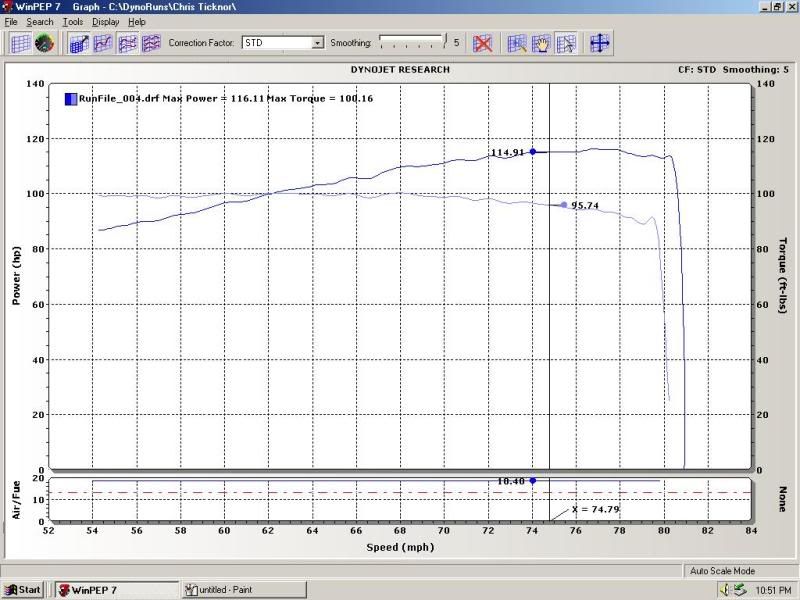Click the None right axis label
This screenshot has width=800, height=600.
click(x=782, y=499)
